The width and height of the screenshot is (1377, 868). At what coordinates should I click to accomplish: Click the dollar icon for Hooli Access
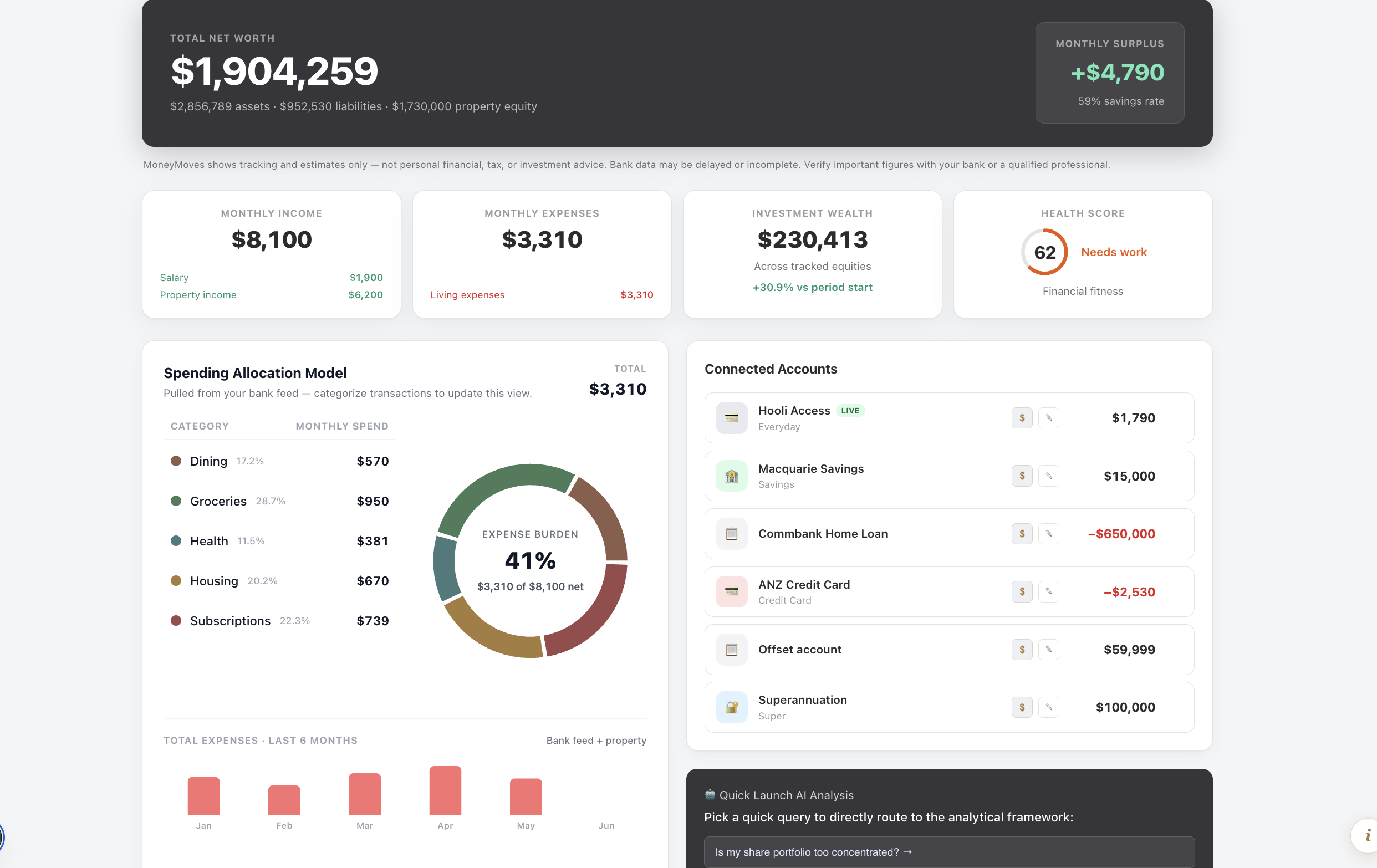(x=1022, y=418)
